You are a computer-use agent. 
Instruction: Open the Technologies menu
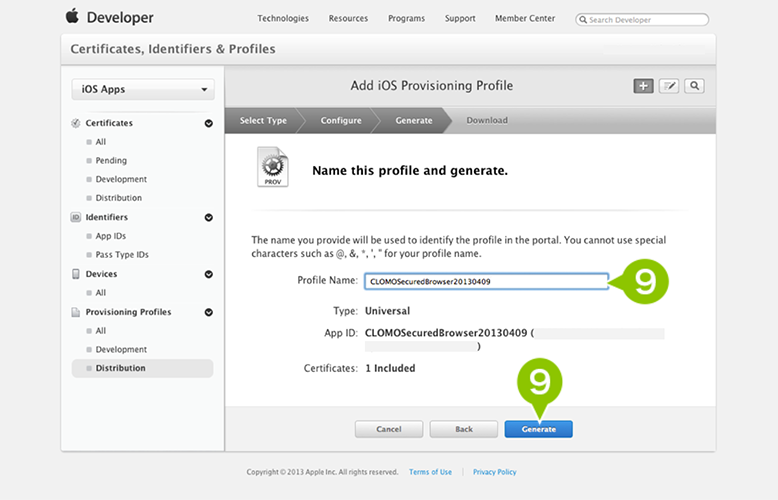(x=283, y=18)
